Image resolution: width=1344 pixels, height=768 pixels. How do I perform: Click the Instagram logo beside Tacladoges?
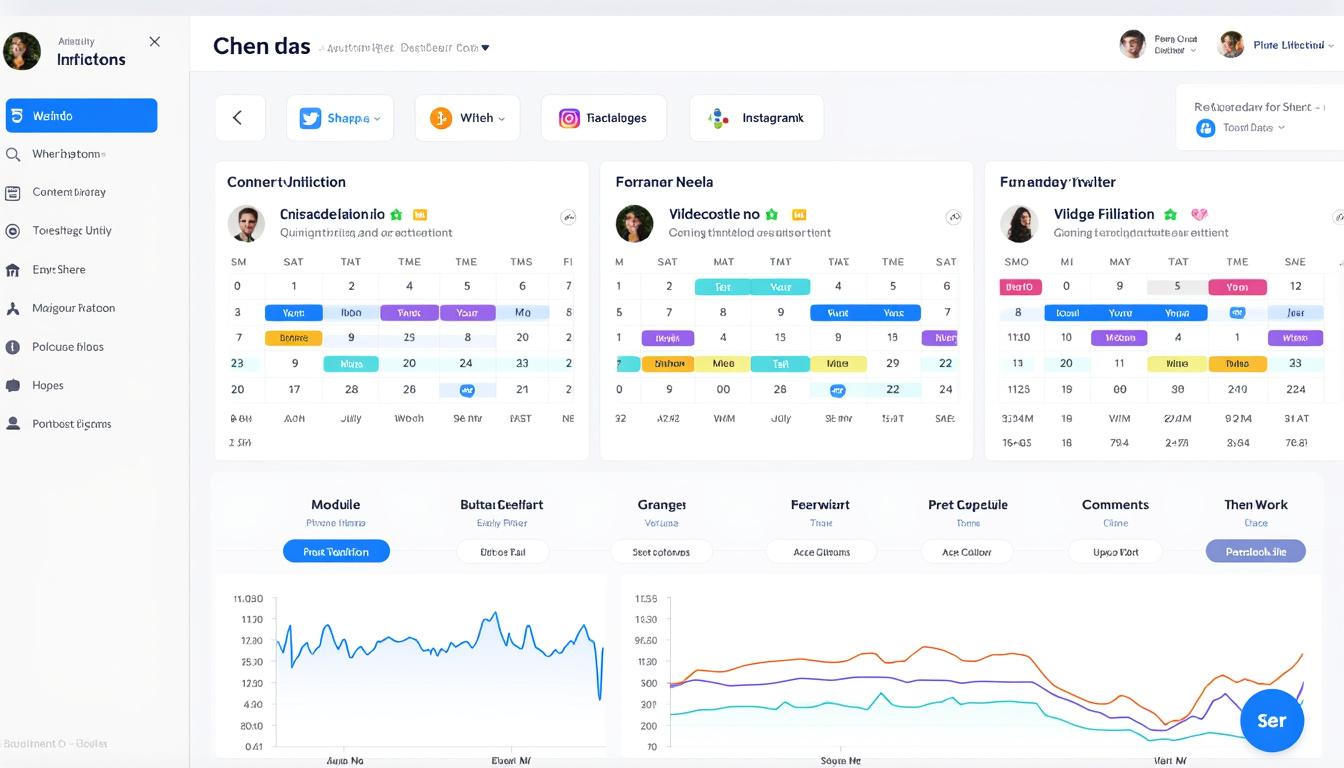[x=569, y=117]
